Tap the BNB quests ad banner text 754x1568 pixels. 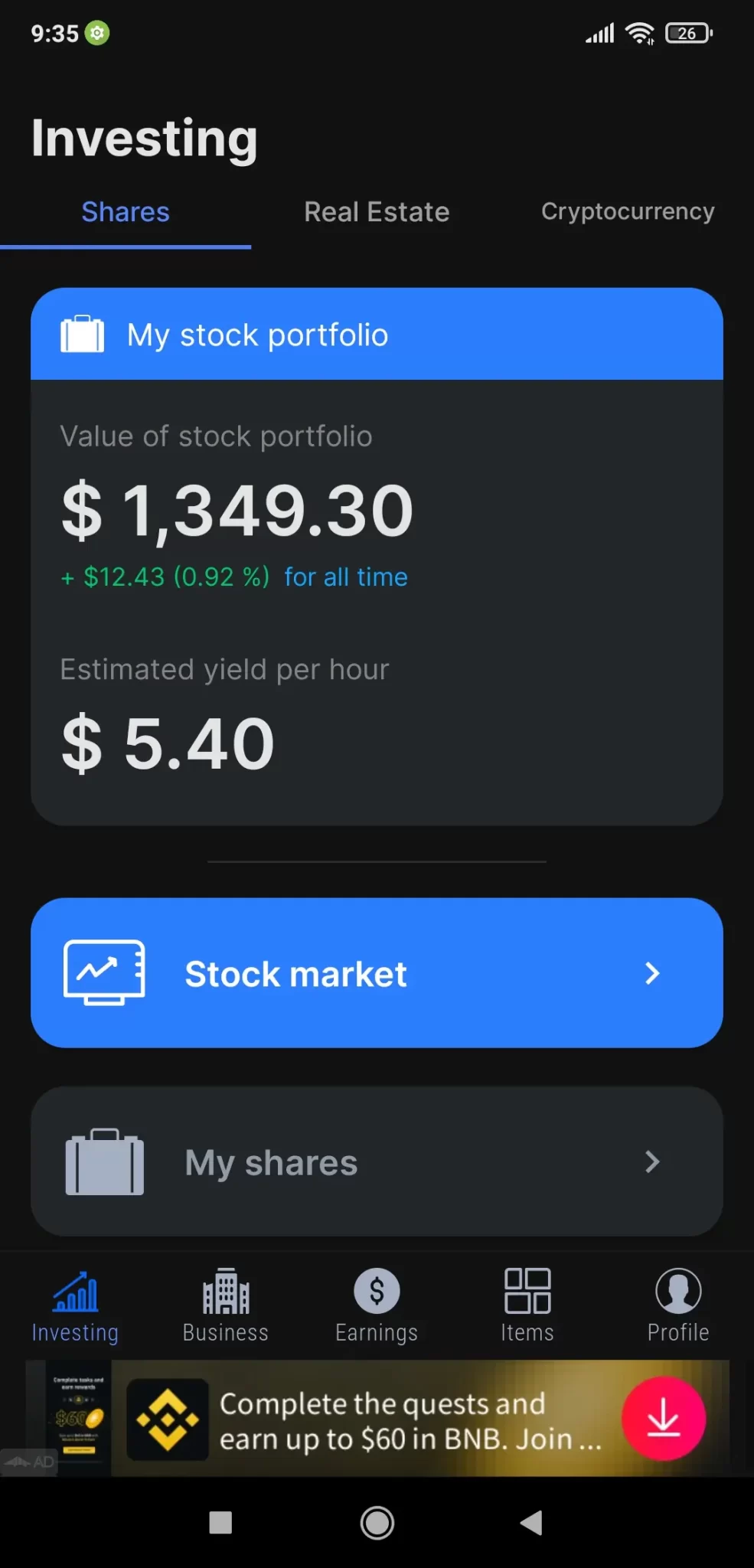pyautogui.click(x=410, y=1421)
